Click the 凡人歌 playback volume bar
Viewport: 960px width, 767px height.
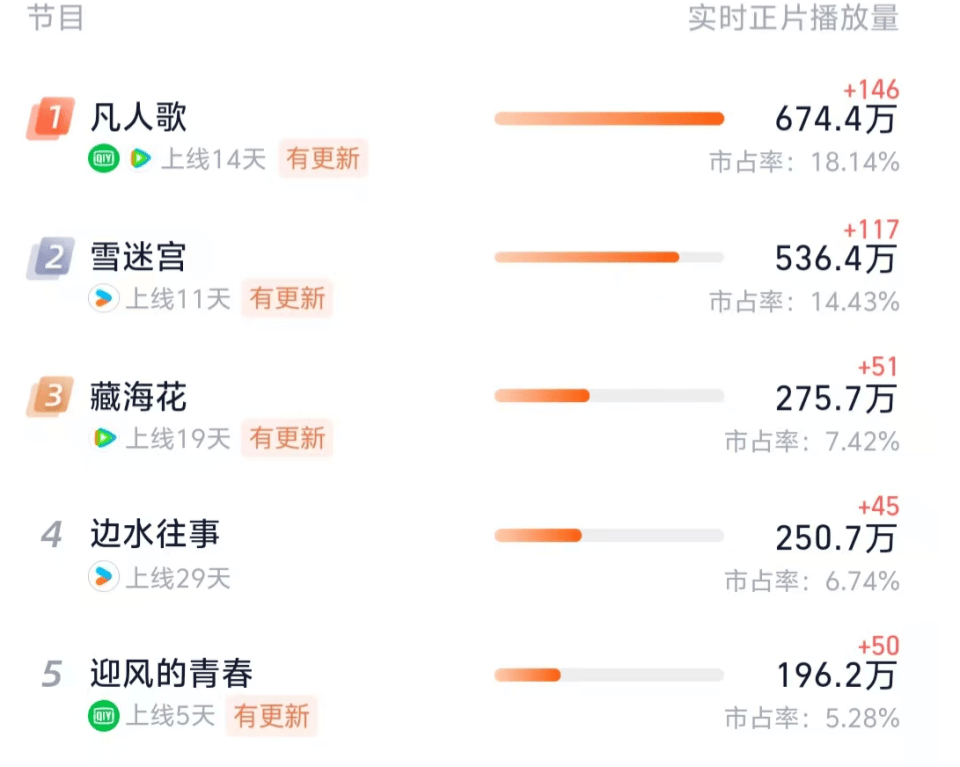point(608,119)
